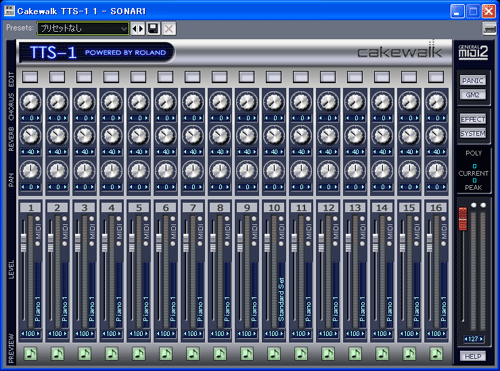Screen dimensions: 500x371
Task: Open the Piano 1 instrument selector on channel 8
Action: [227, 295]
